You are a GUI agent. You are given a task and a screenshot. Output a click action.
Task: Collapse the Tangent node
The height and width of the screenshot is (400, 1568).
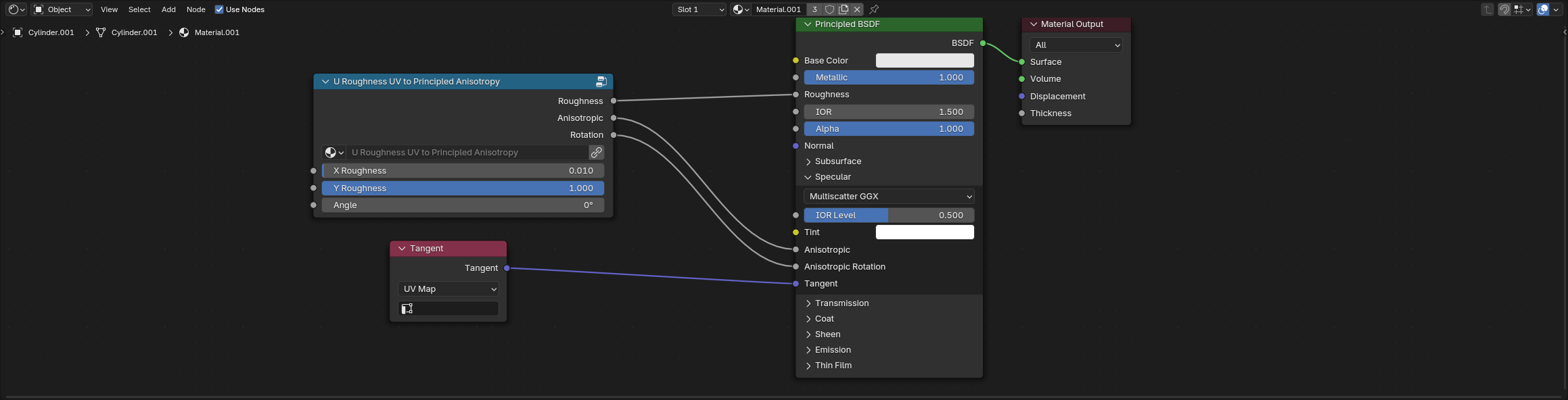coord(402,249)
